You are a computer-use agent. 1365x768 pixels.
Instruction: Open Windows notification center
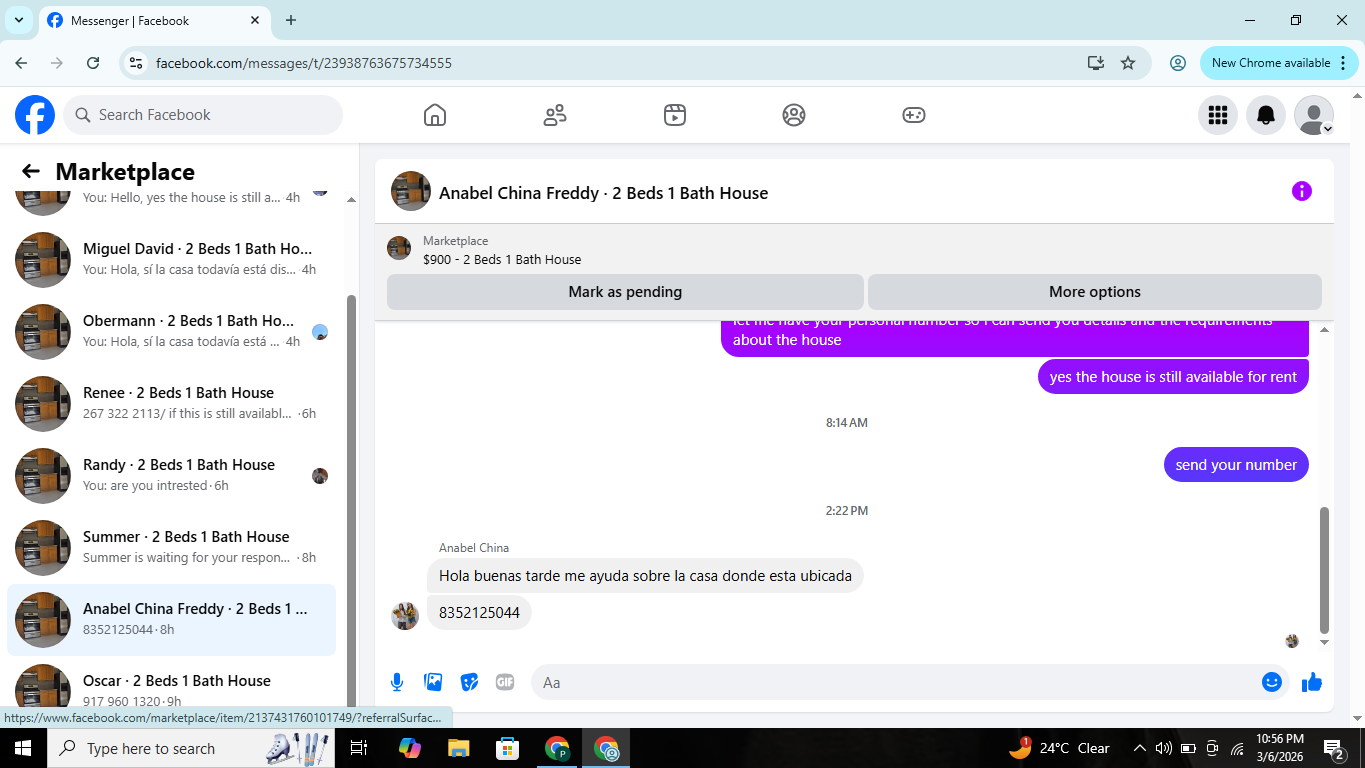click(x=1334, y=748)
